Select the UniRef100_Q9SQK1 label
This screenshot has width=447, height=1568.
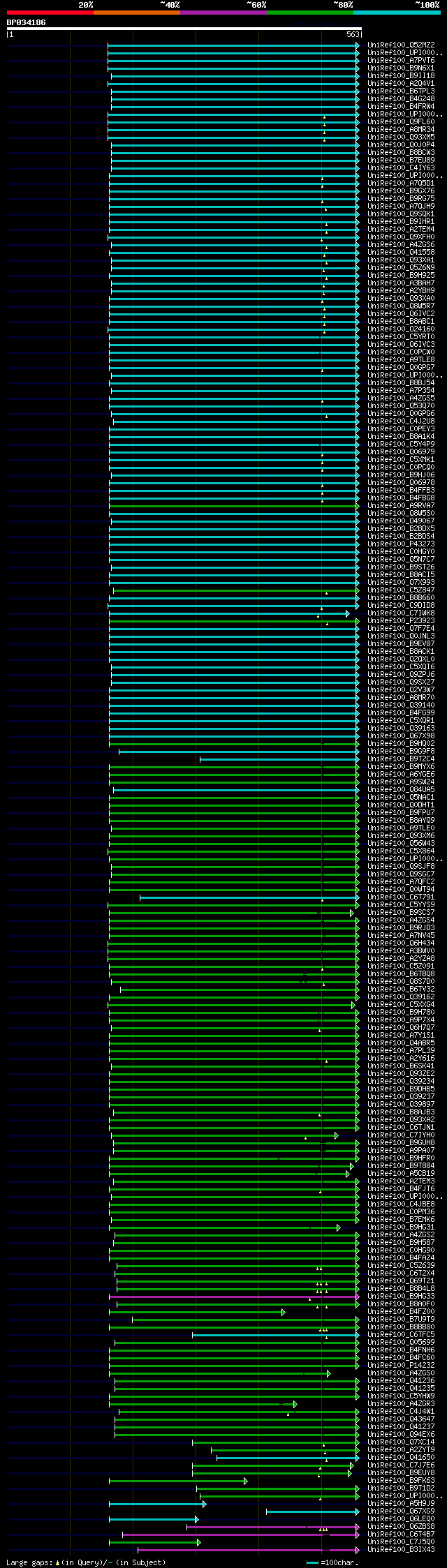tap(401, 214)
